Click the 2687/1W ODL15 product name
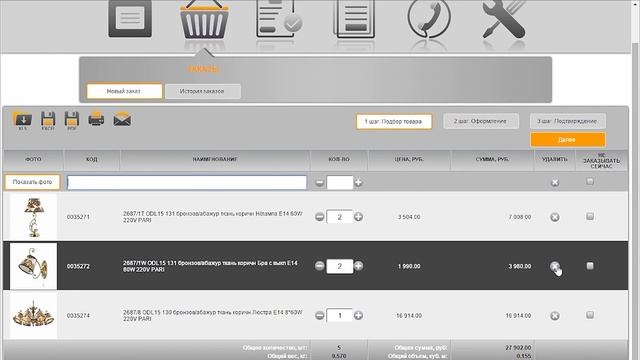Screen dimensions: 640x360 tap(210, 266)
